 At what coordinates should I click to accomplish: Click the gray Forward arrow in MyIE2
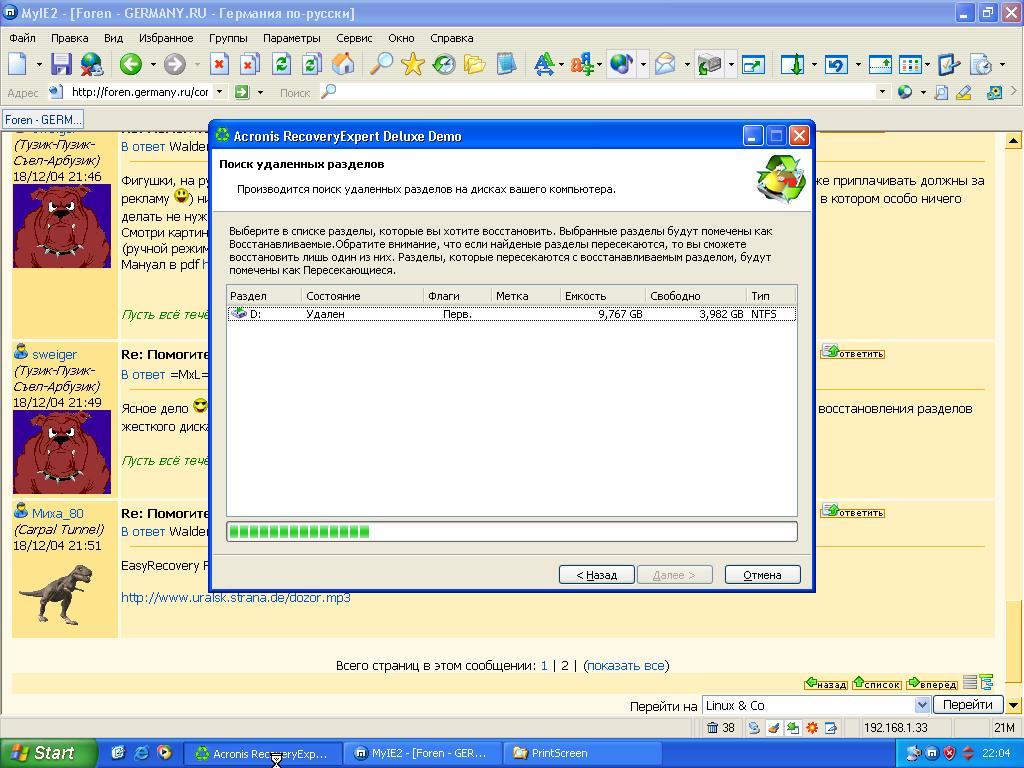pos(174,64)
